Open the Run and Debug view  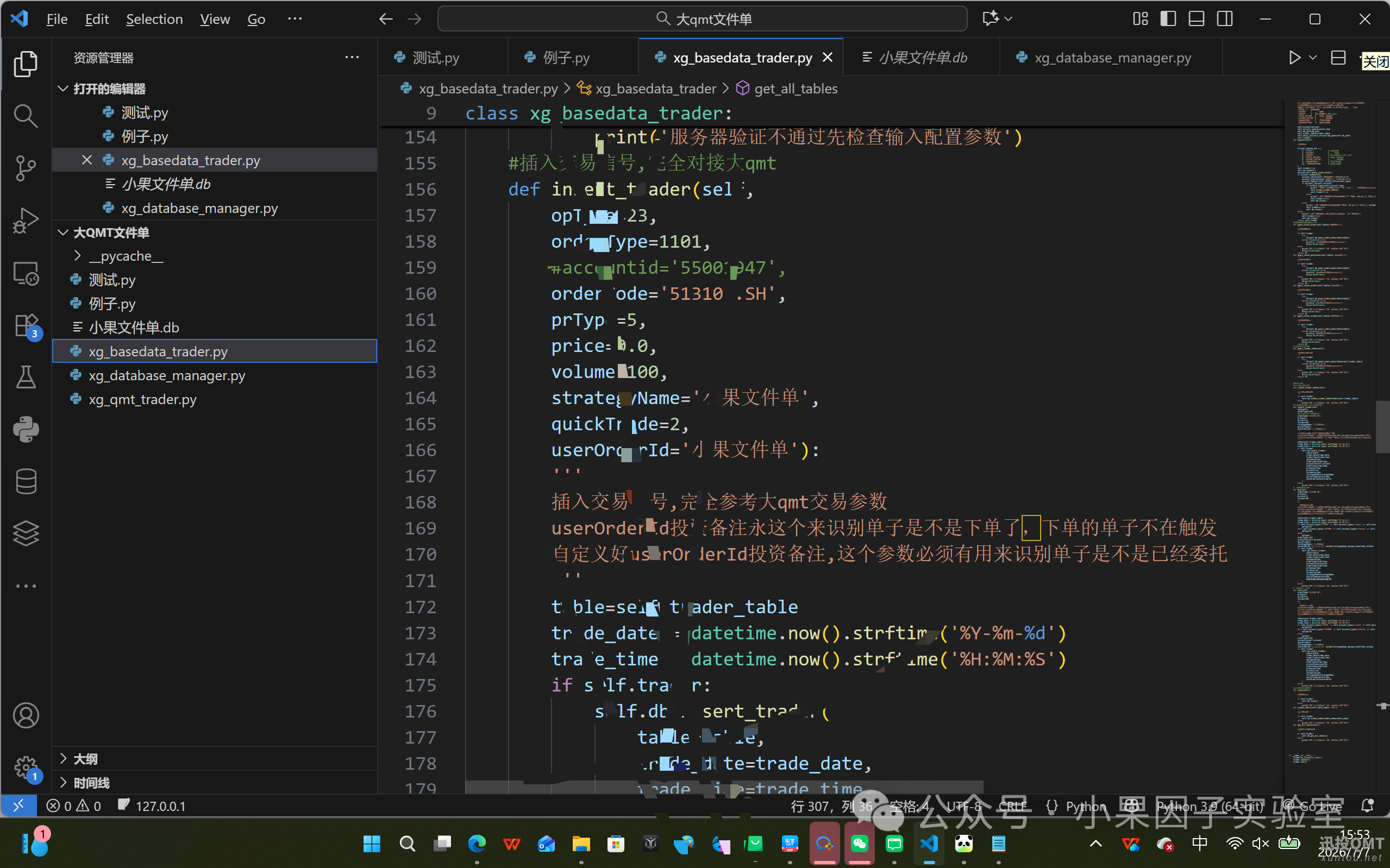click(26, 221)
